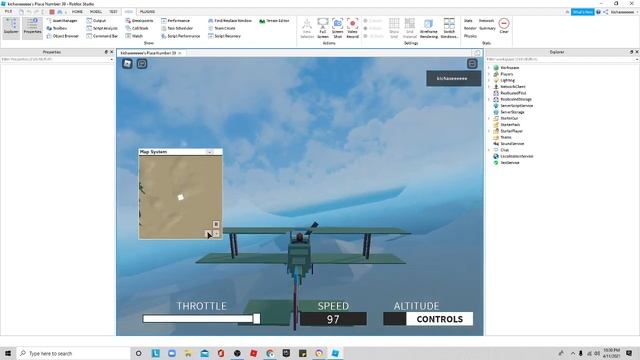
Task: Click Windows taskbar search box
Action: (x=73, y=353)
